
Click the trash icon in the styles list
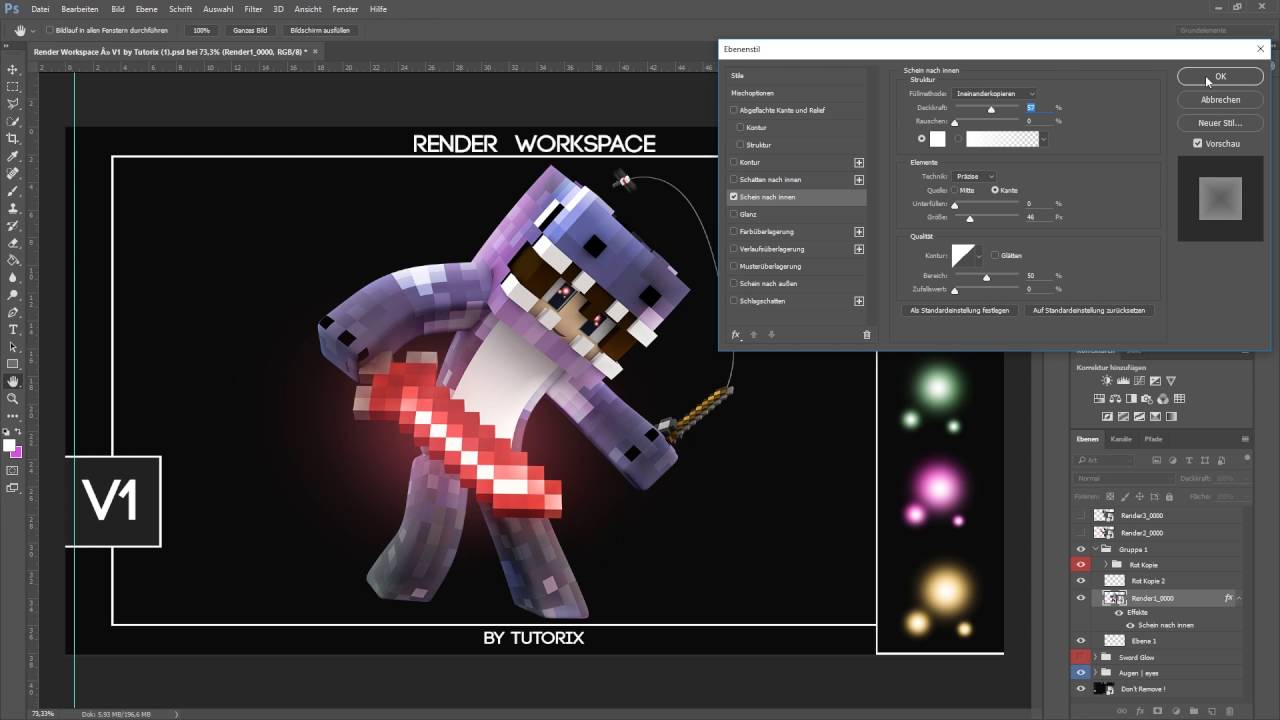click(867, 335)
